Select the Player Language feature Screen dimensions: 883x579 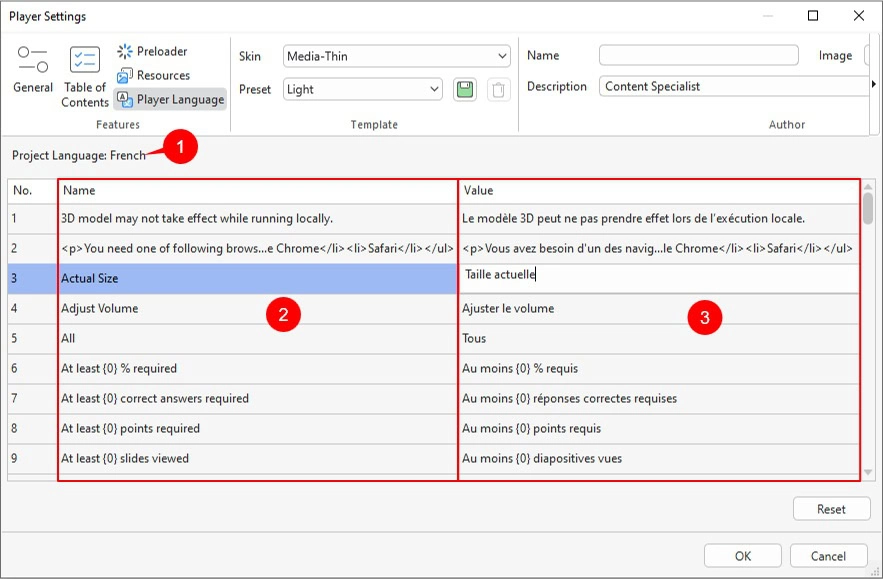[169, 99]
